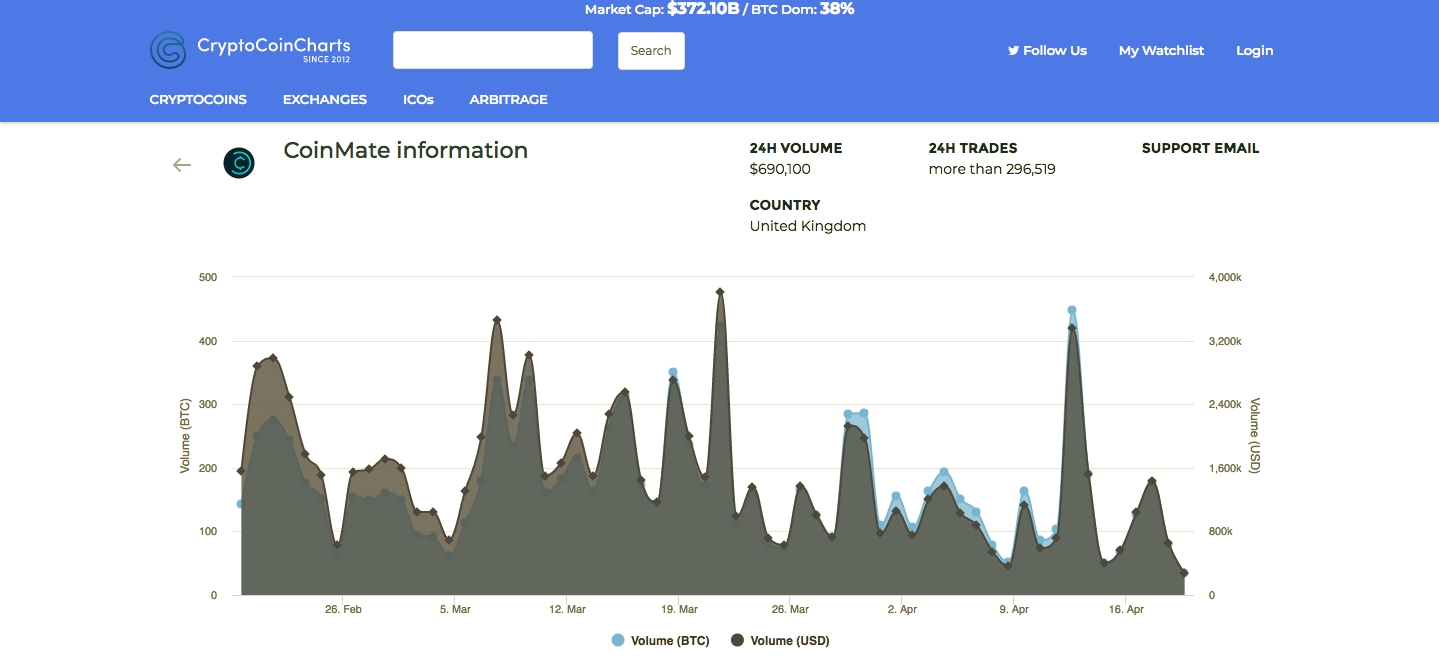Click the '24H VOLUME' heading
This screenshot has height=659, width=1439.
796,148
